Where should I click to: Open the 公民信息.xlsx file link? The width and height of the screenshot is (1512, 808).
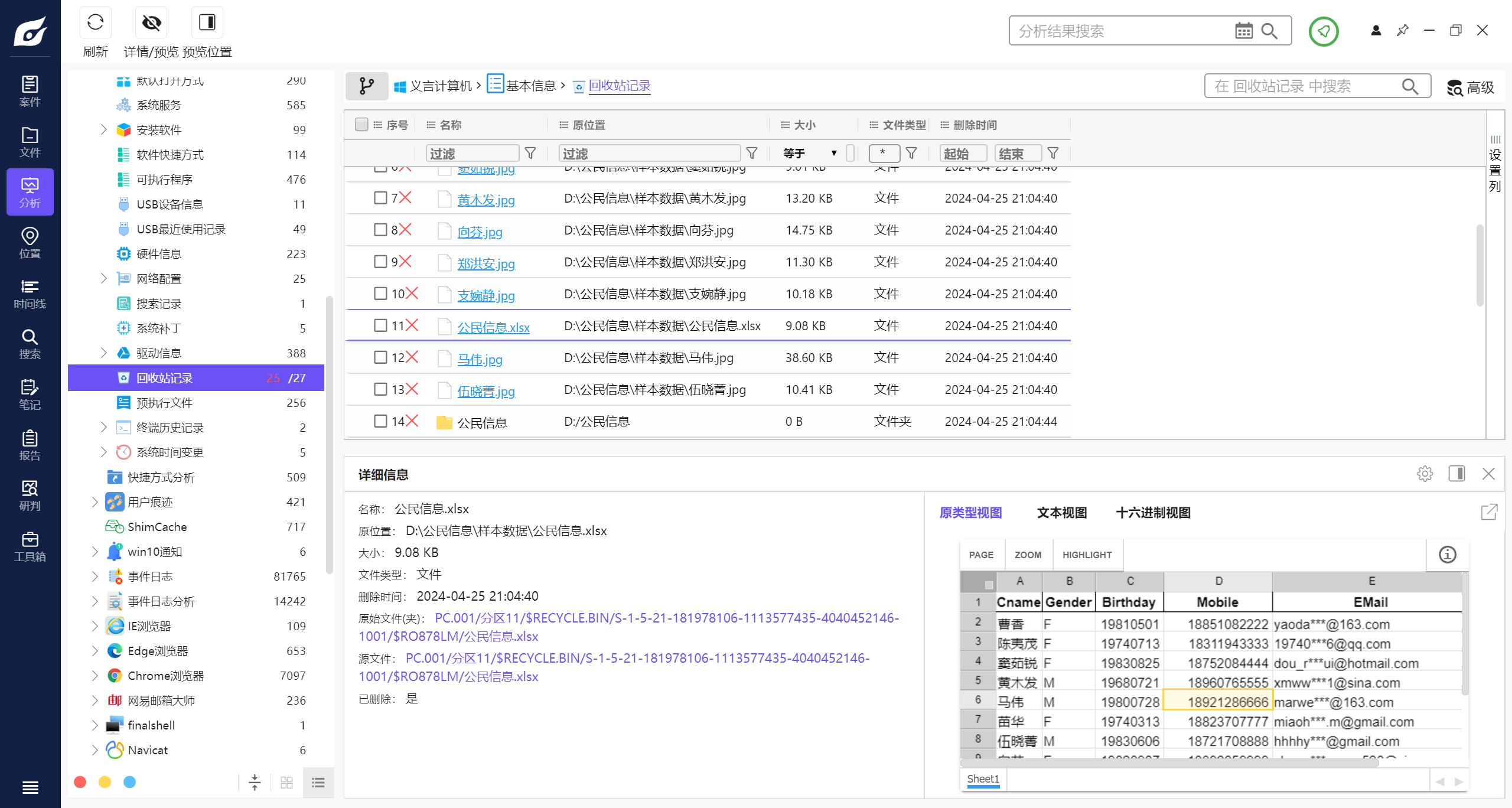(493, 328)
